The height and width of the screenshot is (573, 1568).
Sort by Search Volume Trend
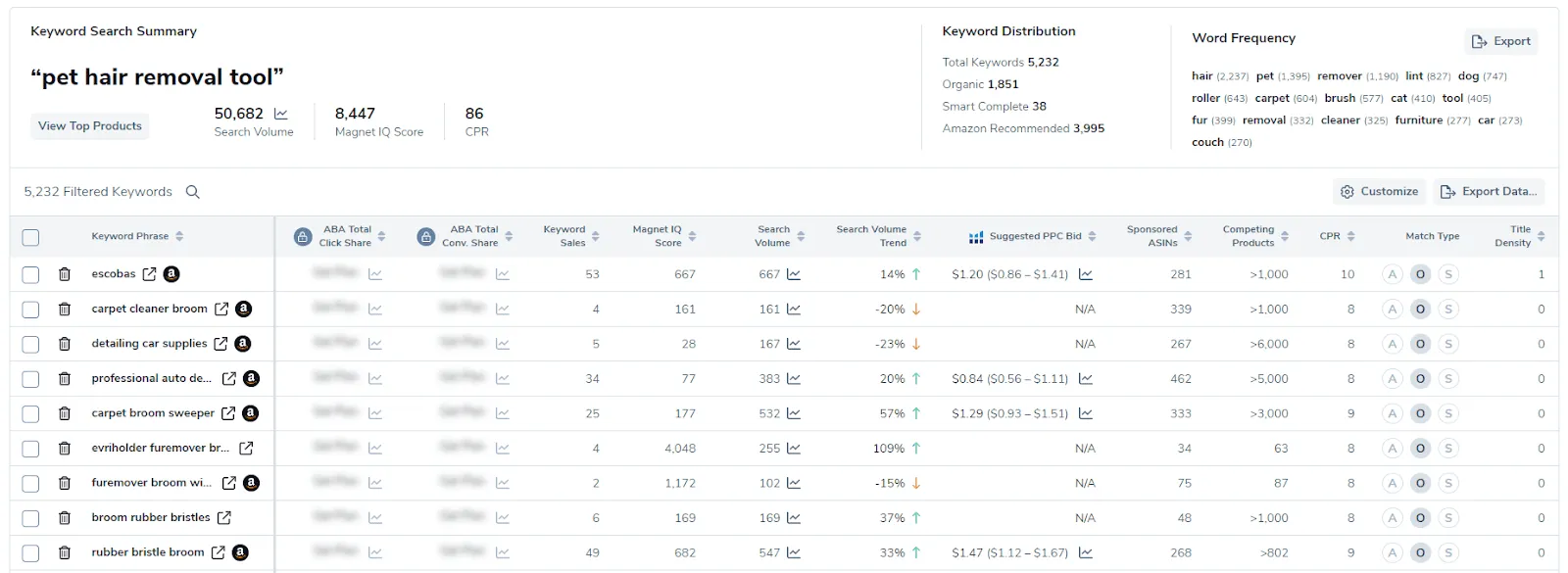917,236
